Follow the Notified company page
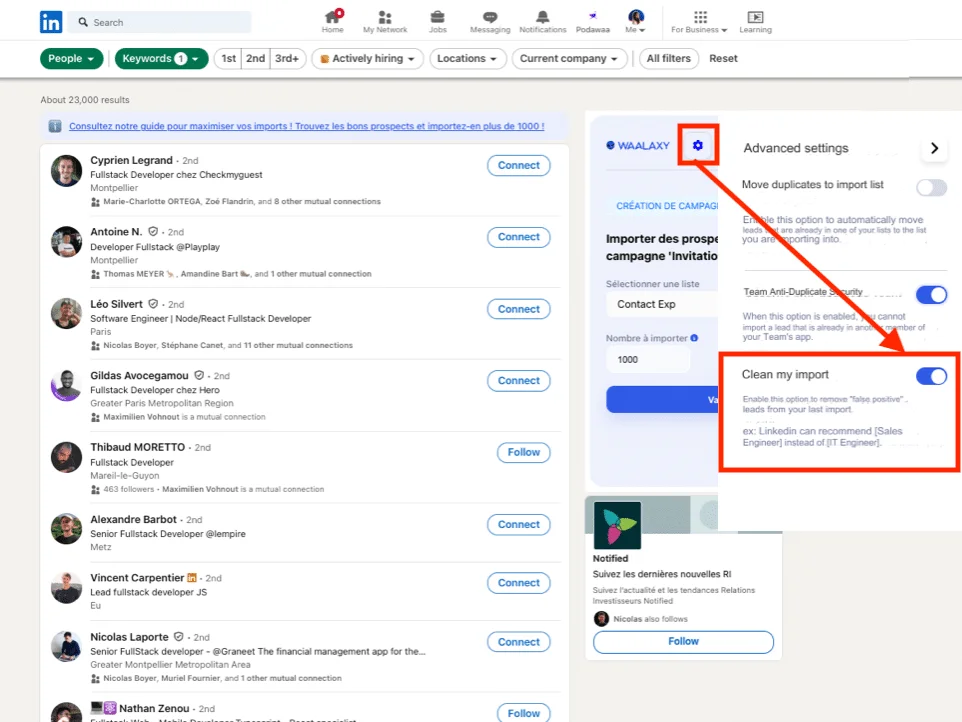962x722 pixels. pos(683,642)
